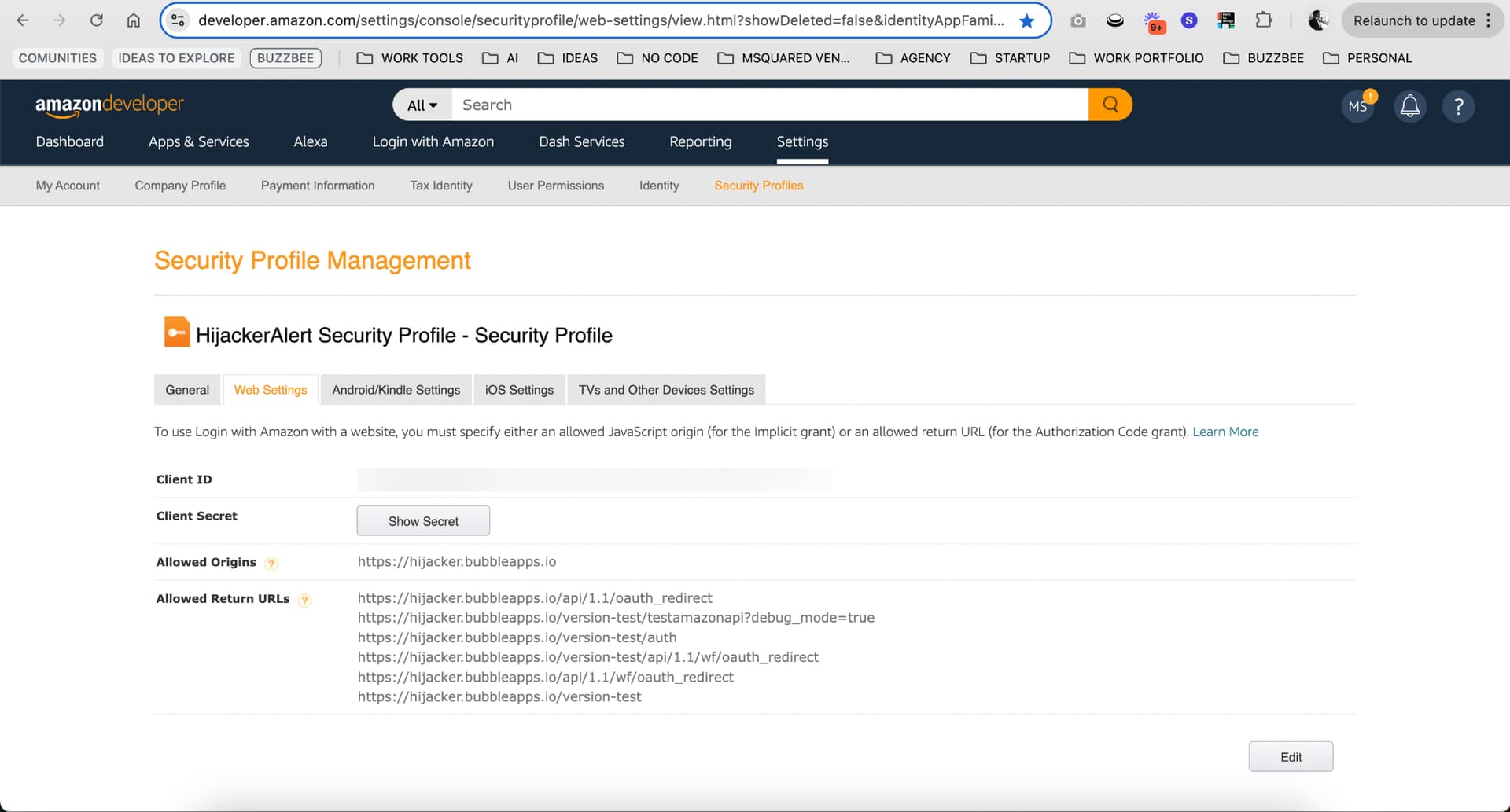Go to the Alexa menu

[x=311, y=141]
